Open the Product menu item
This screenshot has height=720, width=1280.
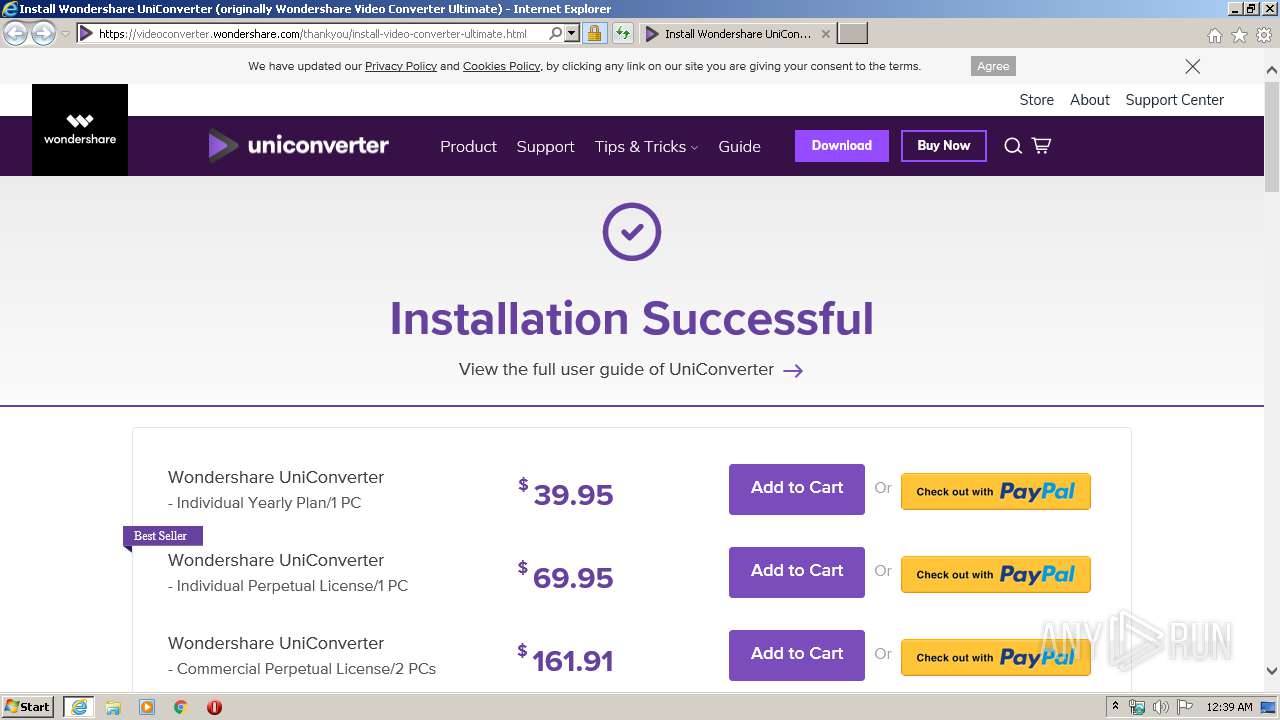point(468,146)
